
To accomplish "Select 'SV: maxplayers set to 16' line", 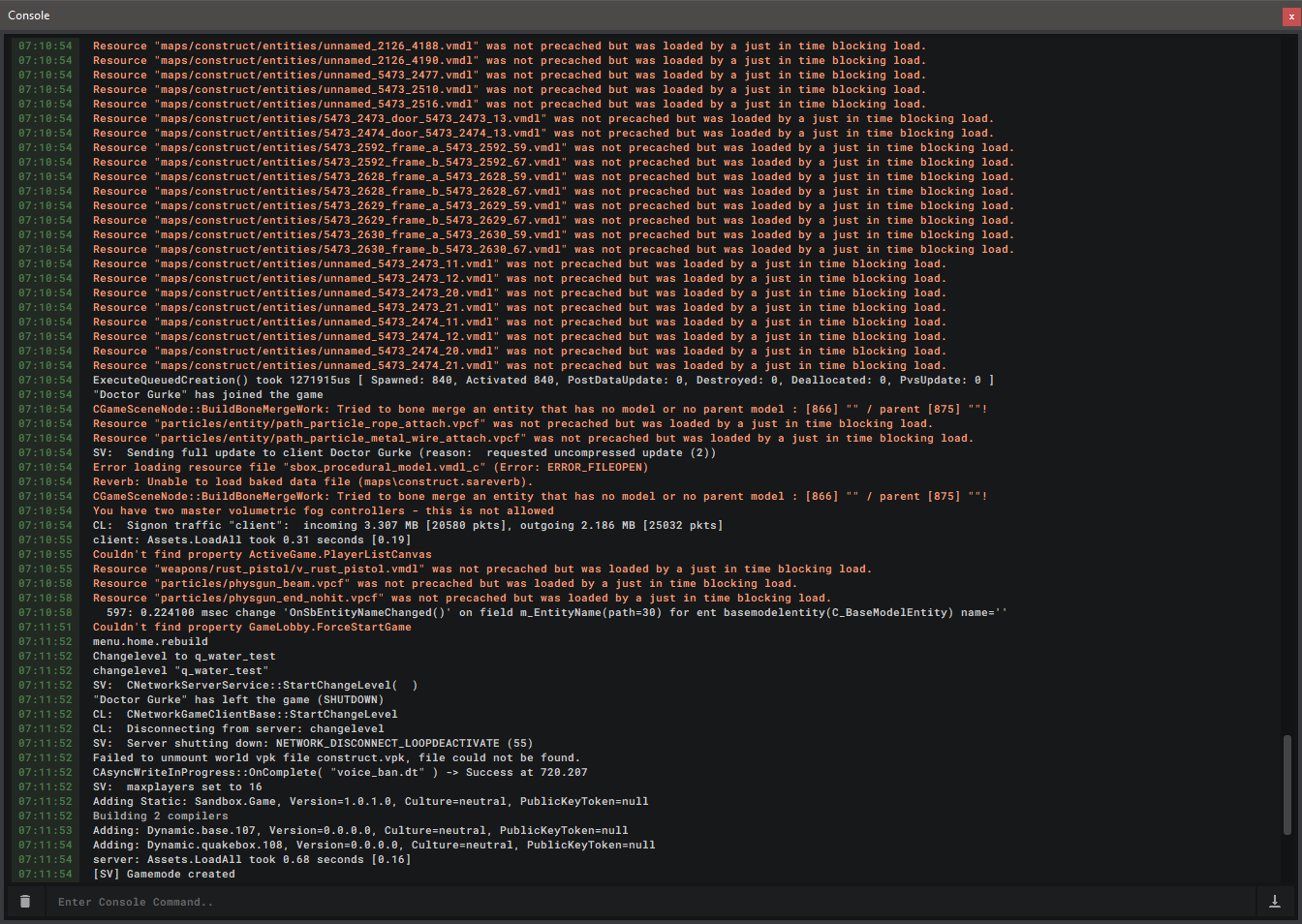I will [177, 786].
